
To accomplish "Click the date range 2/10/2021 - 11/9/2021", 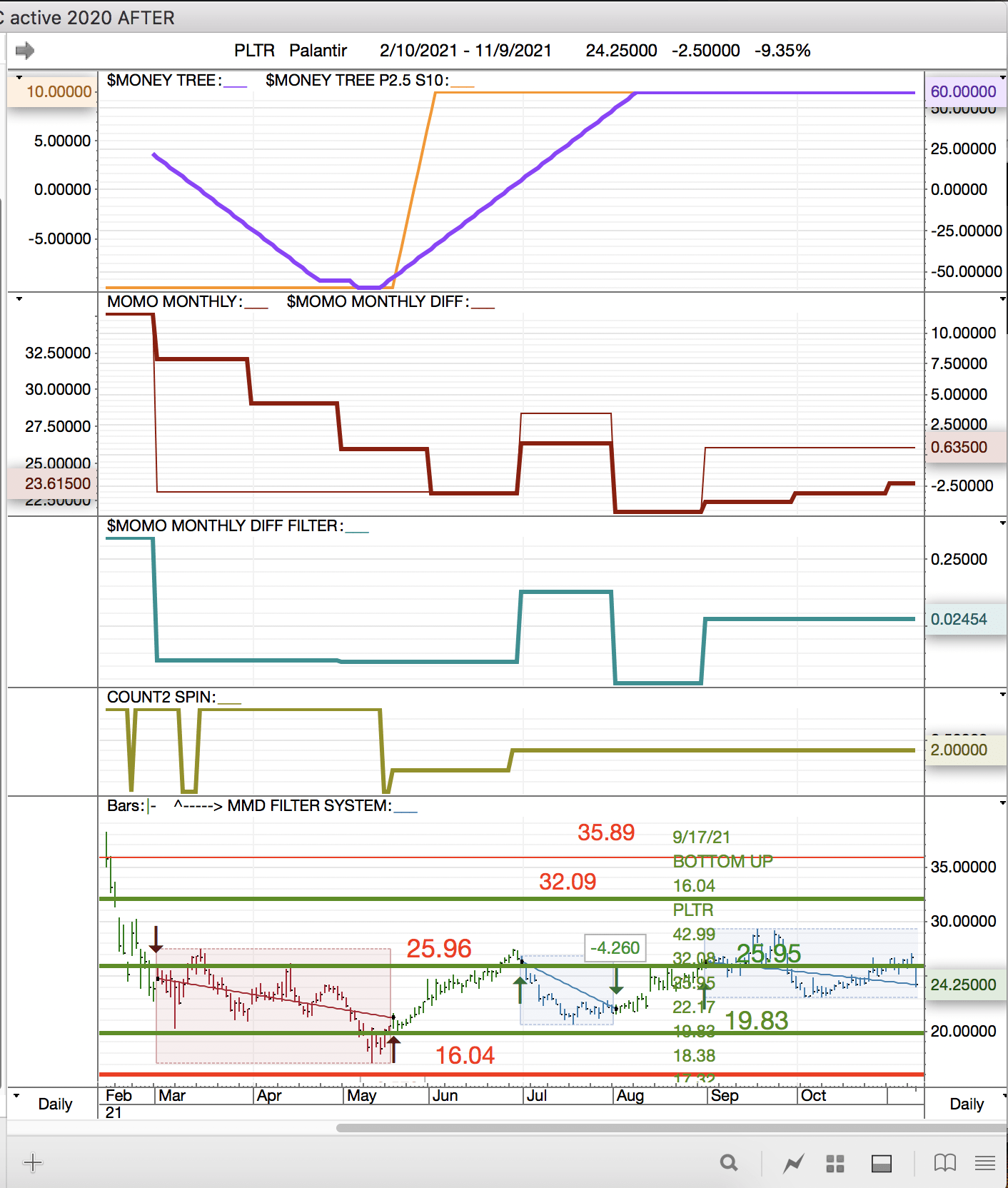I will pos(465,51).
